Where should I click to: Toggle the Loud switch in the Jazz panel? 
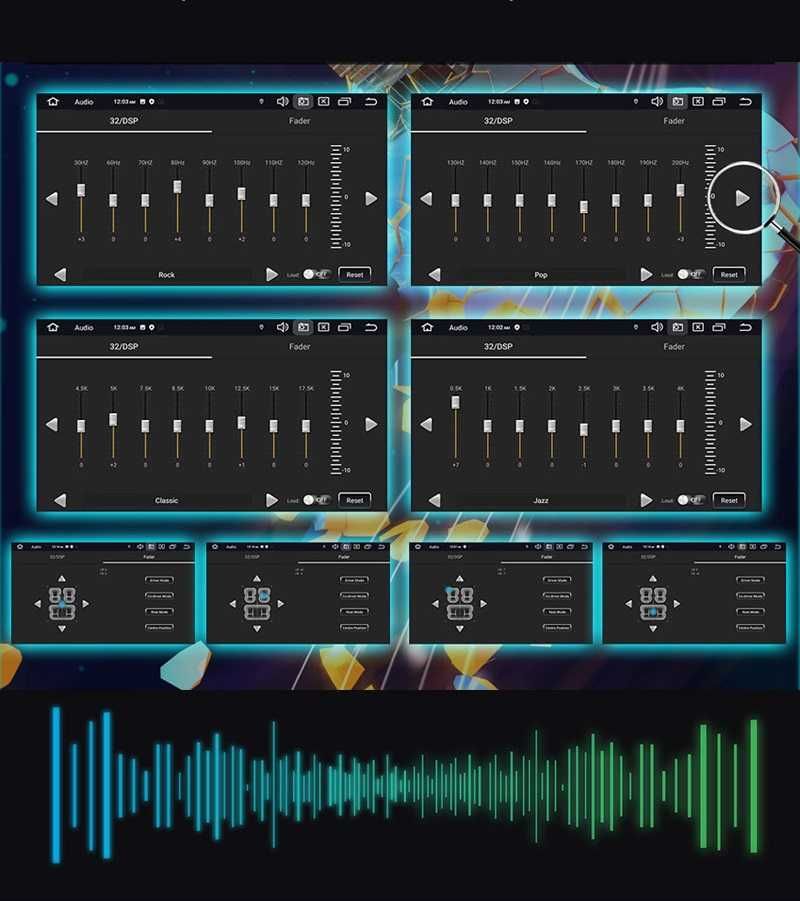coord(691,500)
